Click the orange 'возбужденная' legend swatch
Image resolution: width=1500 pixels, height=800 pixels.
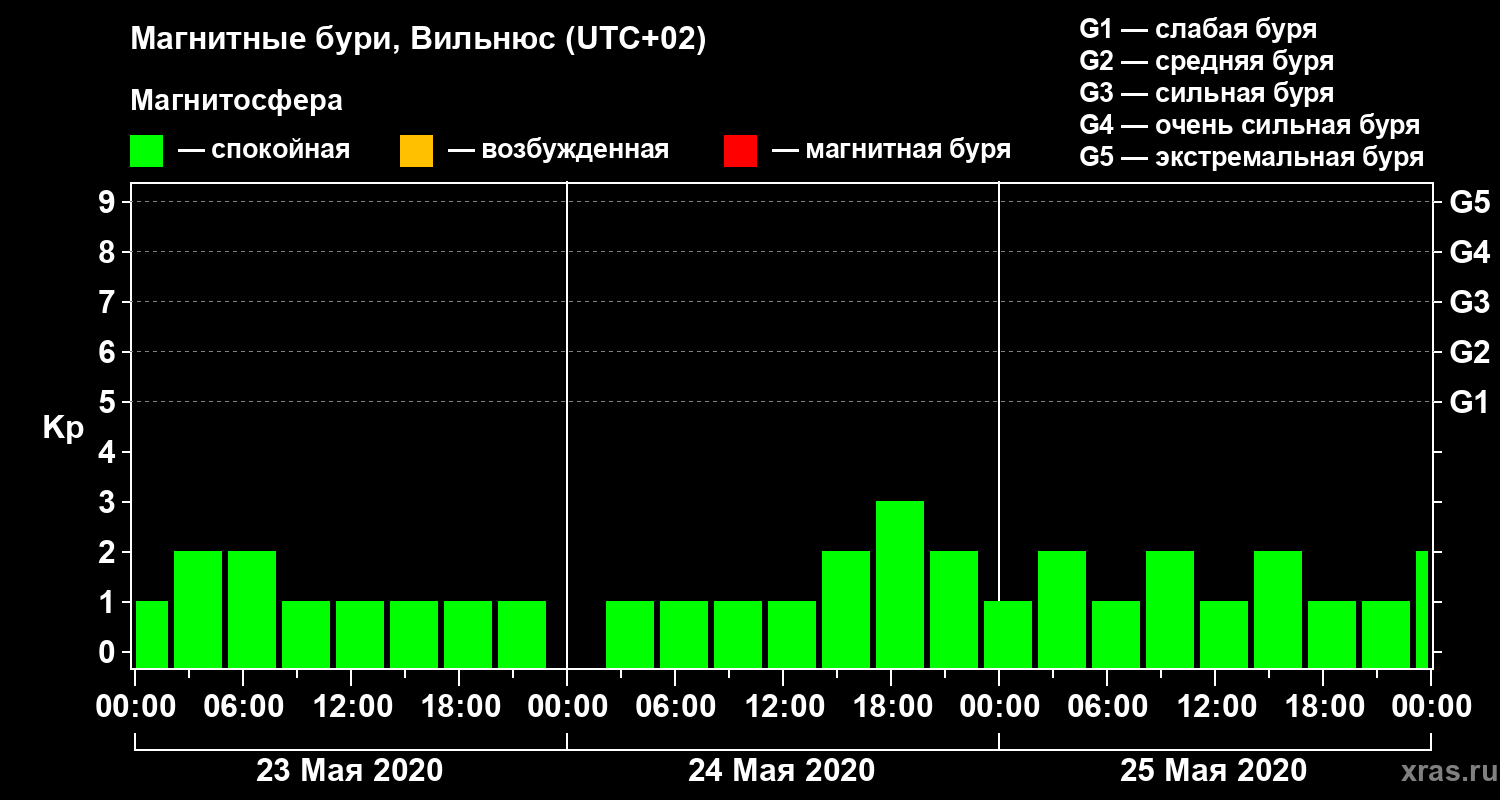[416, 151]
